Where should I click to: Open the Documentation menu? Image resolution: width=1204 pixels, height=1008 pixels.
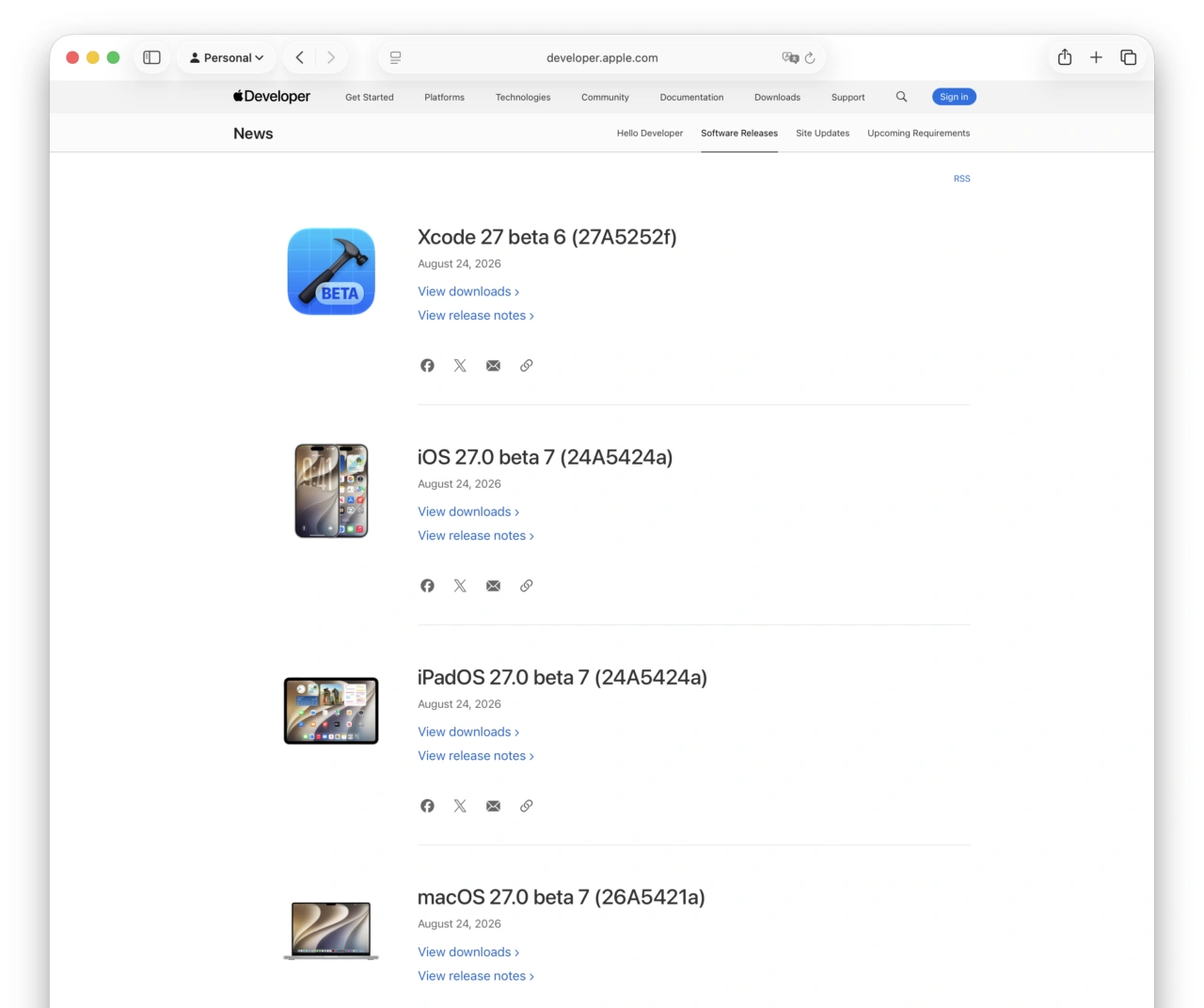[x=691, y=97]
